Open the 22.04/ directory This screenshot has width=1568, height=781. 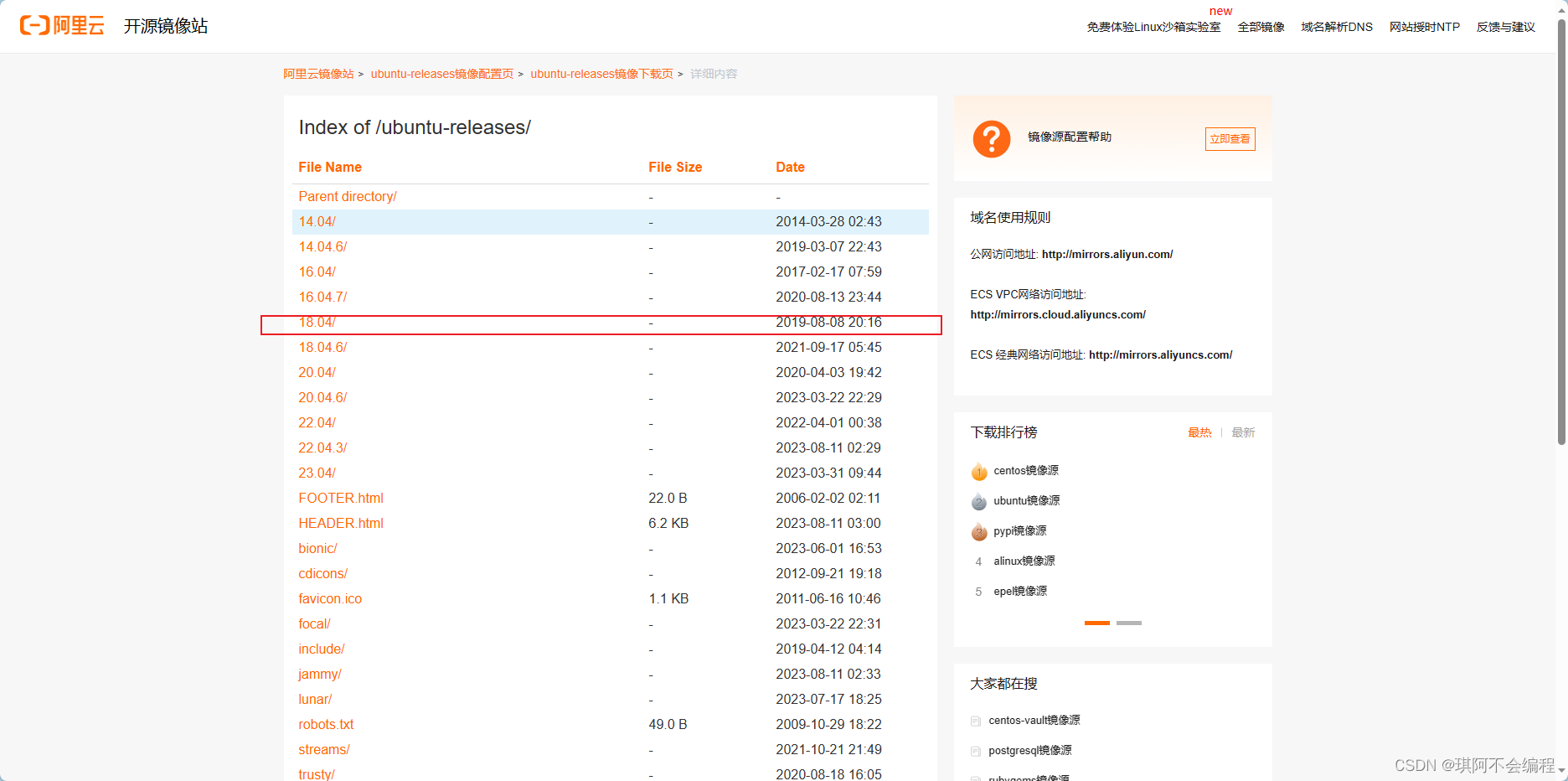click(x=317, y=422)
